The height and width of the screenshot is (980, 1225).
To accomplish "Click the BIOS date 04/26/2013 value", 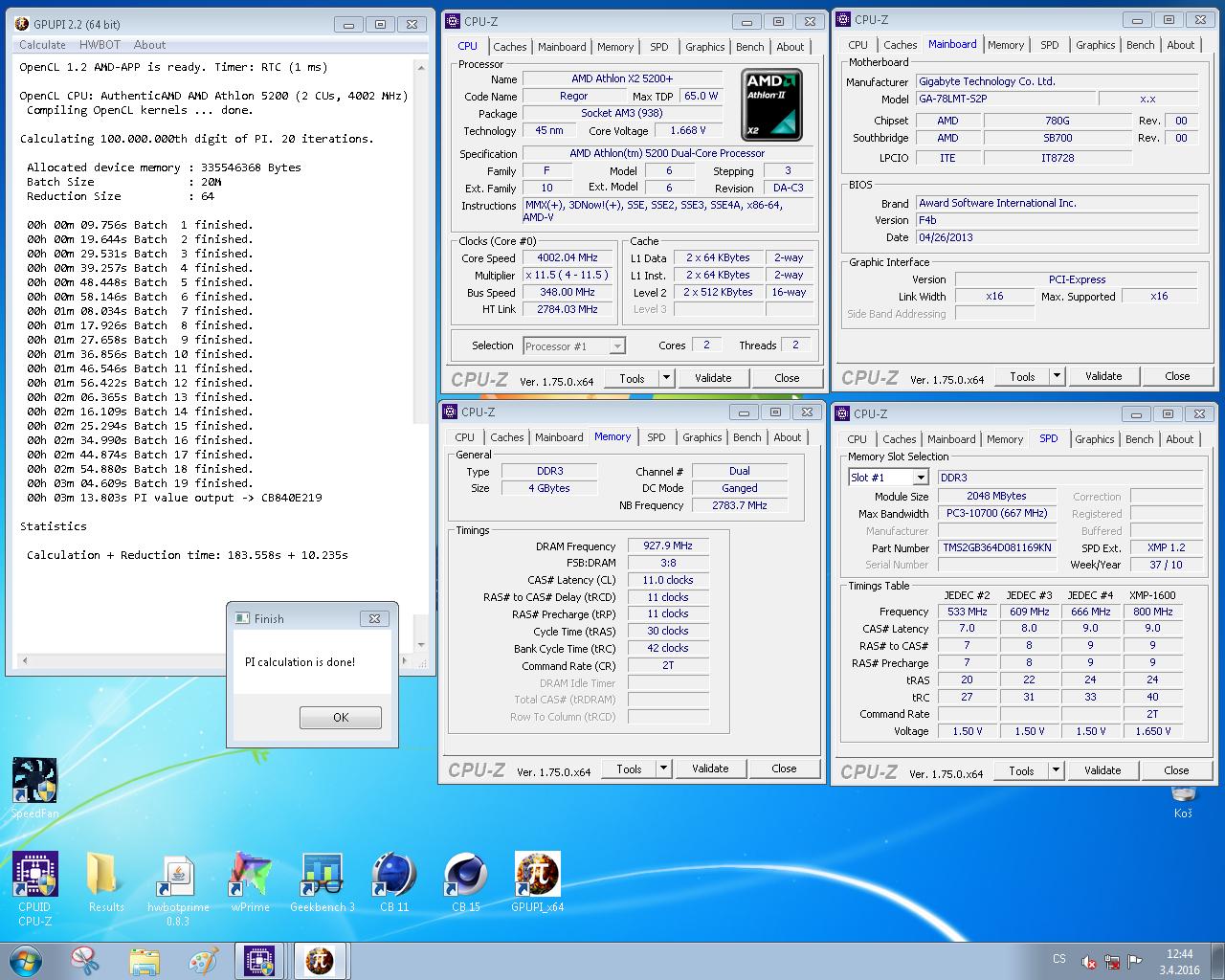I will [x=1058, y=237].
